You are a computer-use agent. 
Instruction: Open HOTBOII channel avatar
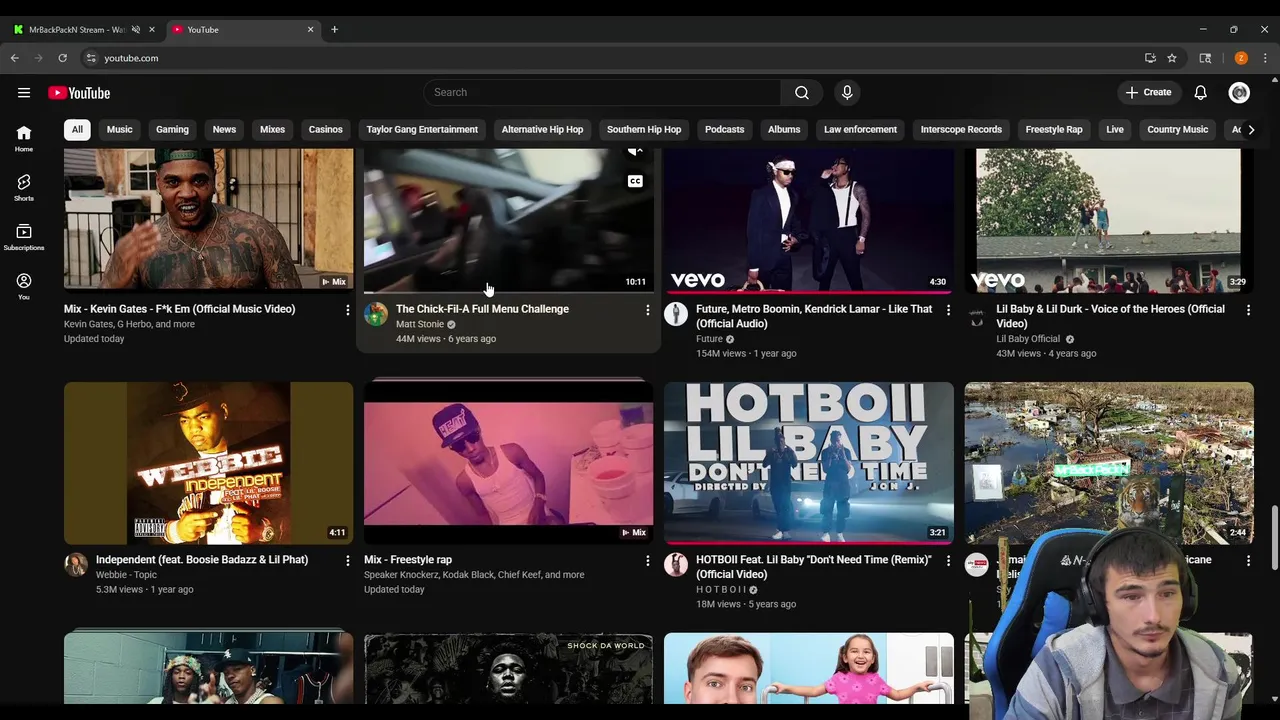point(676,565)
